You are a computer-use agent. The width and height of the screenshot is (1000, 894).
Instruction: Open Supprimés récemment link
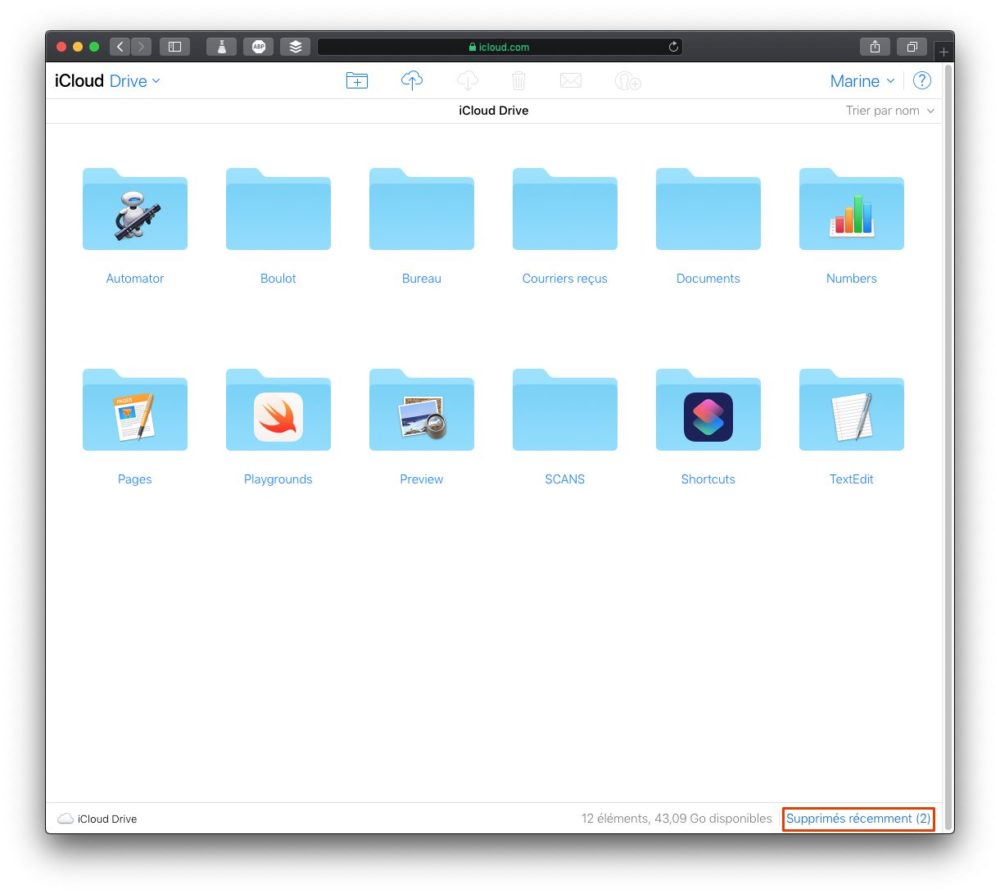tap(857, 818)
